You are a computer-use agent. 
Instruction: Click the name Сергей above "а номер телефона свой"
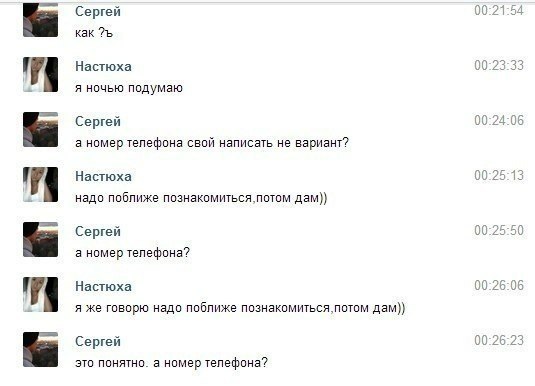[98, 122]
